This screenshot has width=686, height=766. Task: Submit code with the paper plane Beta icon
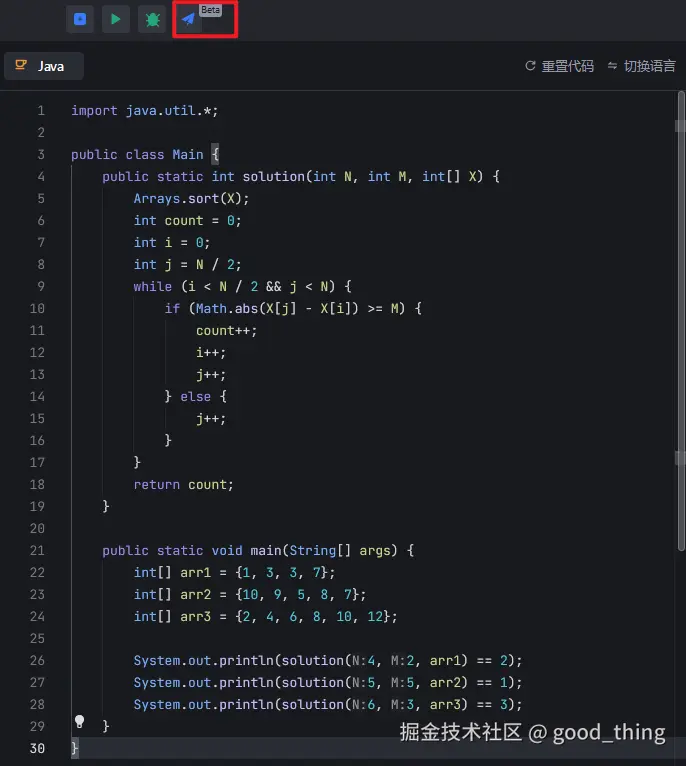(189, 19)
